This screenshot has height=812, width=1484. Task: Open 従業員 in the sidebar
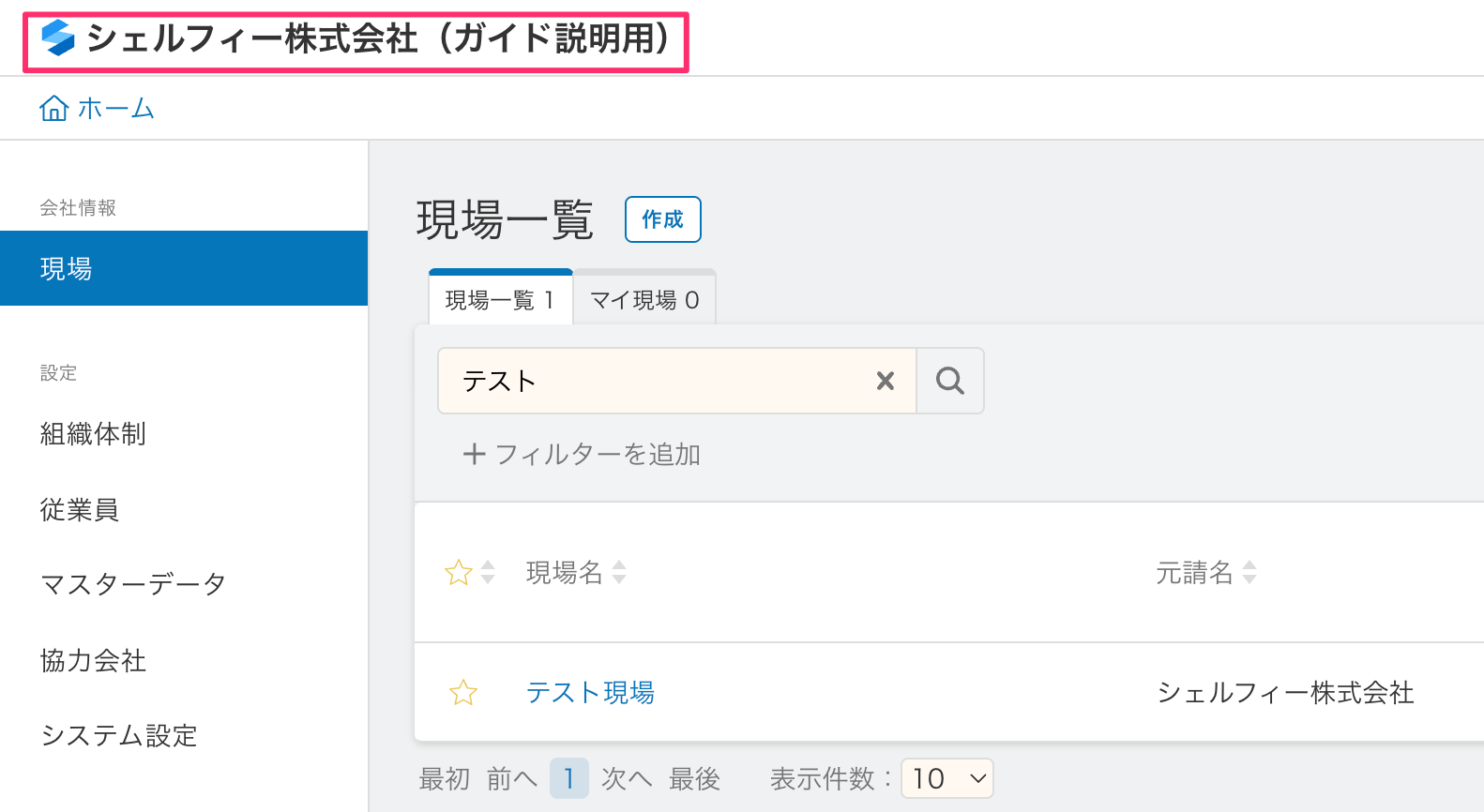(x=80, y=510)
